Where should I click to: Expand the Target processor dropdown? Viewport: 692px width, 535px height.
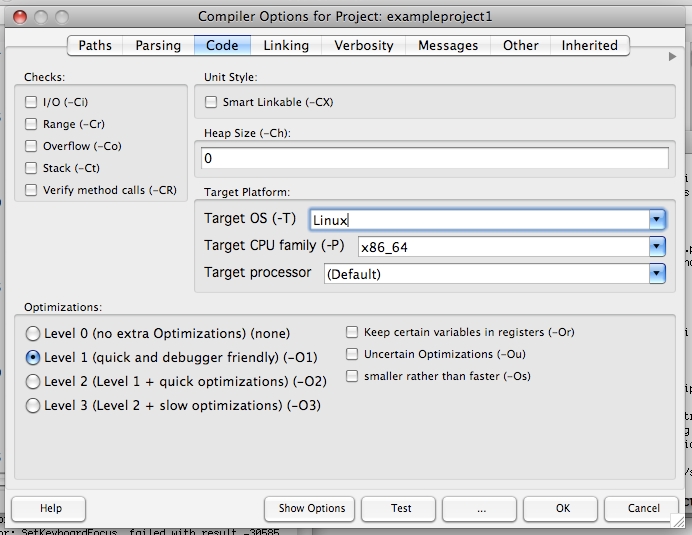(657, 273)
